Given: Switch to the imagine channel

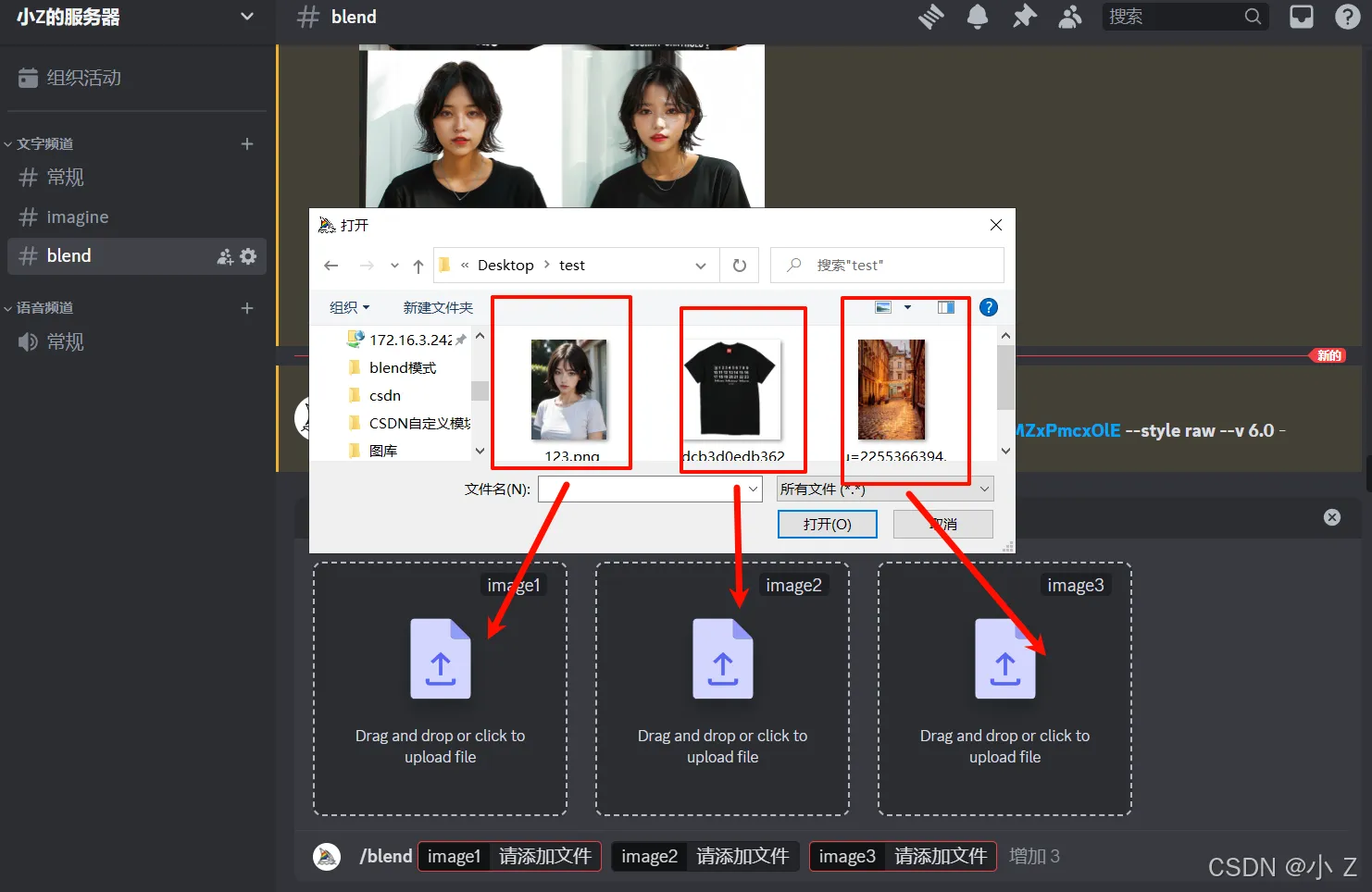Looking at the screenshot, I should click(x=78, y=217).
